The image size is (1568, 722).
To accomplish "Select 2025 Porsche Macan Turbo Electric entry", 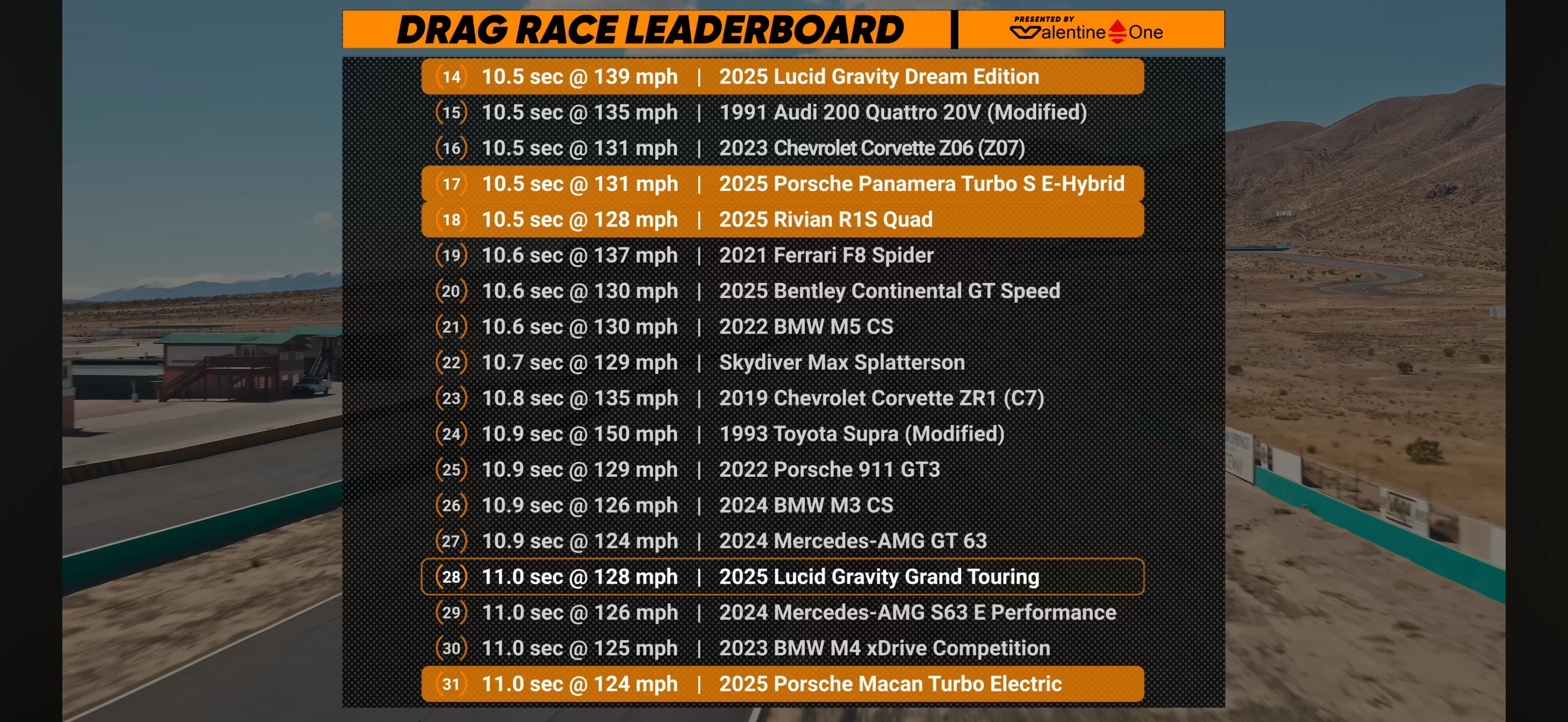I will click(783, 684).
